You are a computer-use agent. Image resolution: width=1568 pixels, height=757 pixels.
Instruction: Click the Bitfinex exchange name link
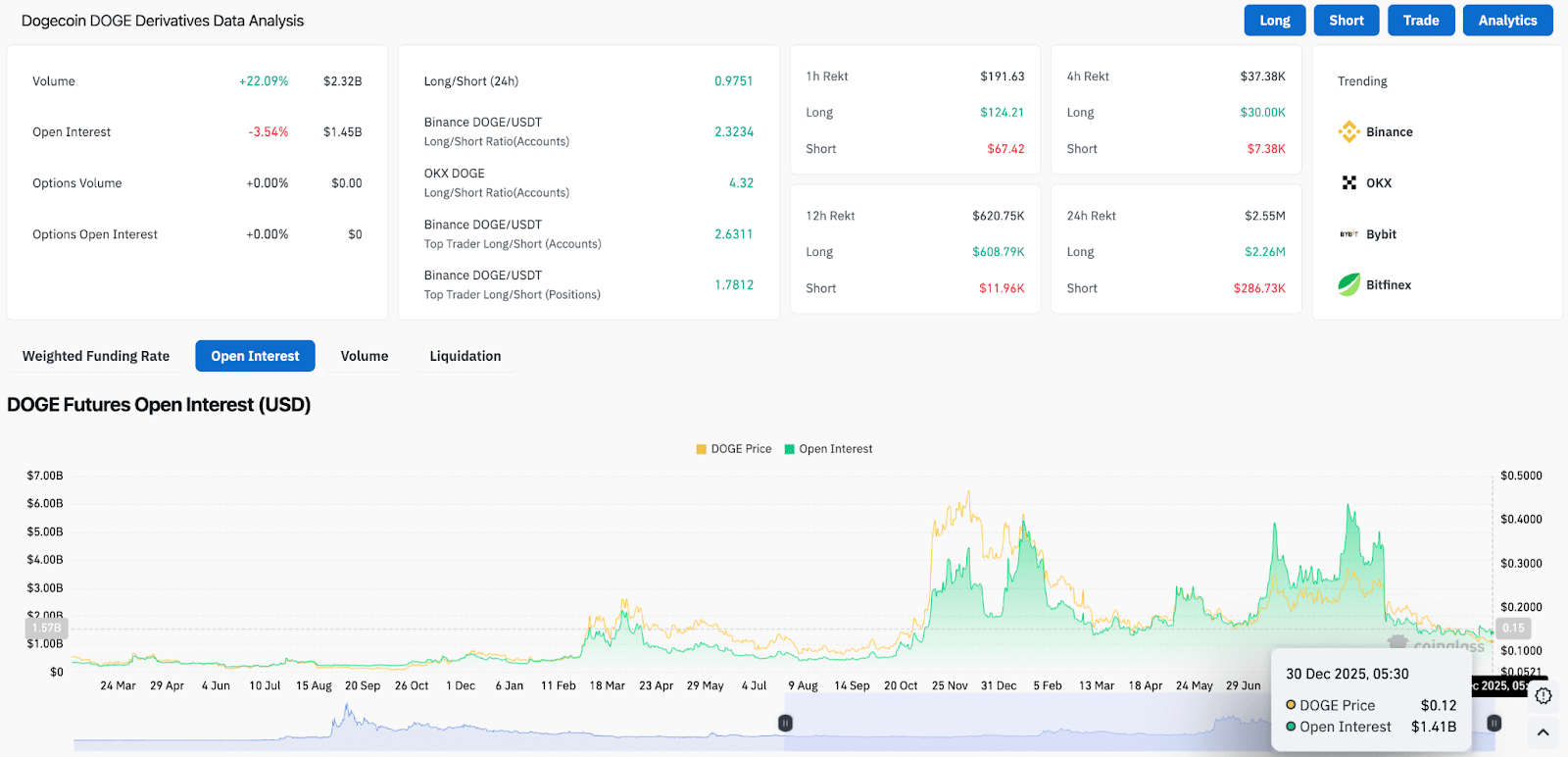(1389, 285)
